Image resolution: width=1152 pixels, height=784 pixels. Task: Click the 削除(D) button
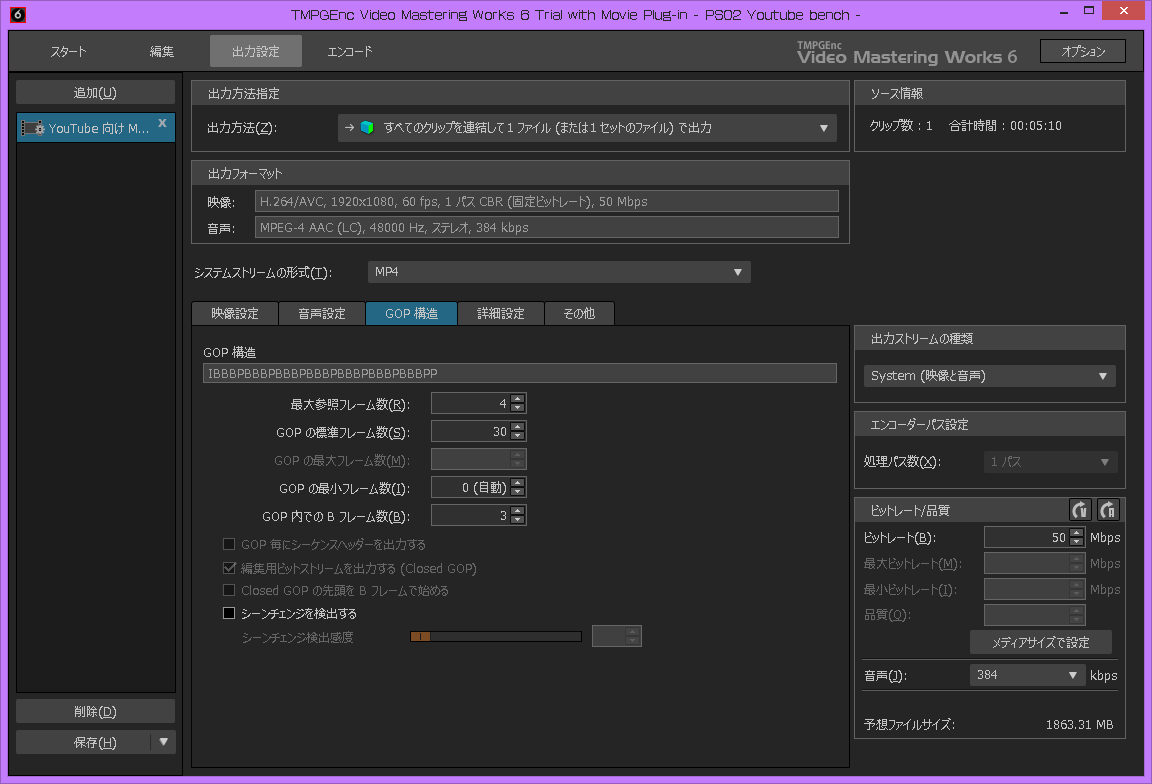96,711
